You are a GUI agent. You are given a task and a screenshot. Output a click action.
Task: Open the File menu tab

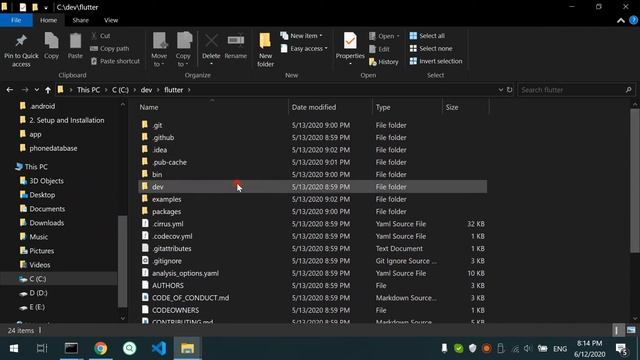pyautogui.click(x=16, y=20)
